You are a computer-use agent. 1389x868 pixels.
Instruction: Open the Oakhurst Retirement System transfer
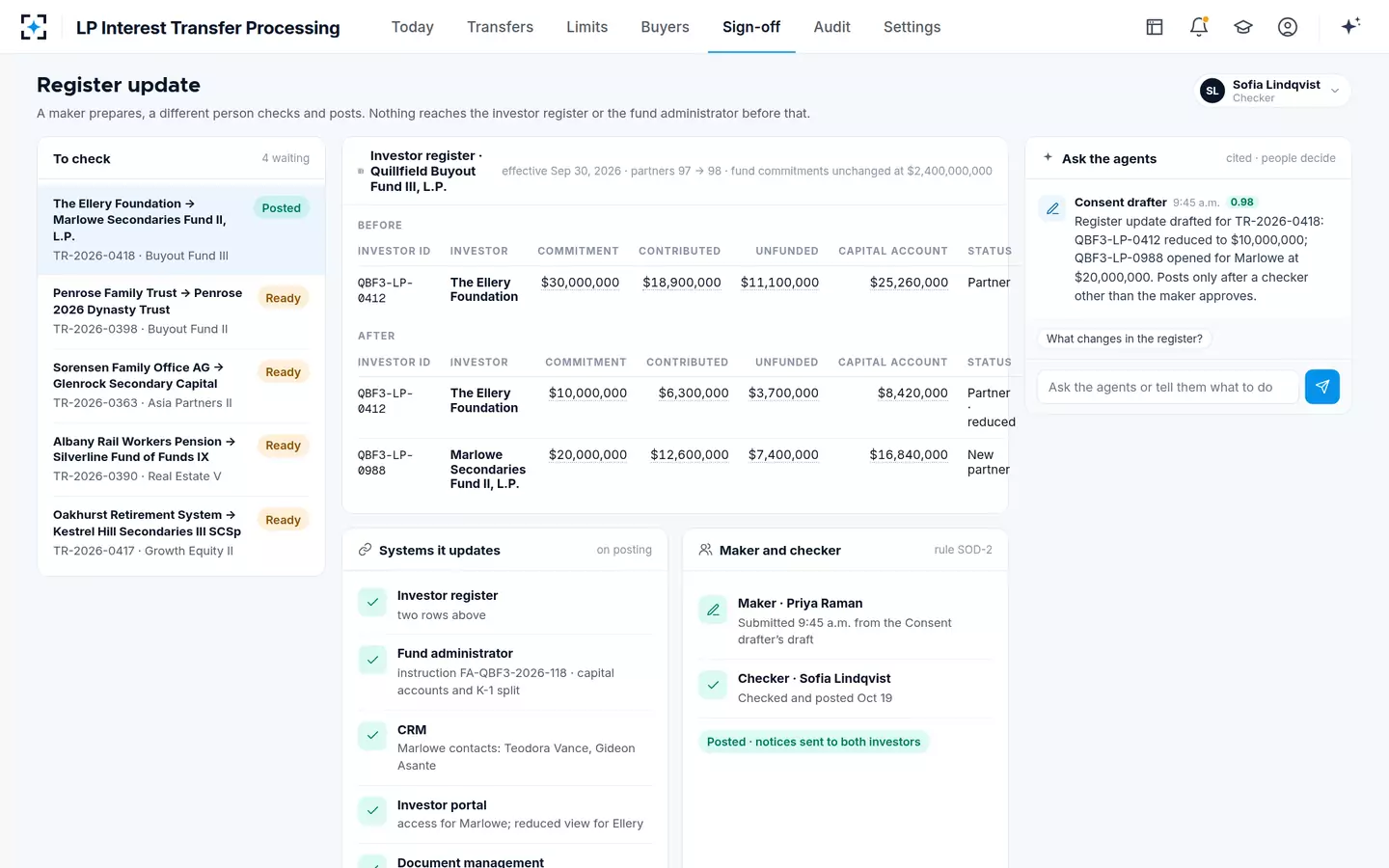click(181, 532)
